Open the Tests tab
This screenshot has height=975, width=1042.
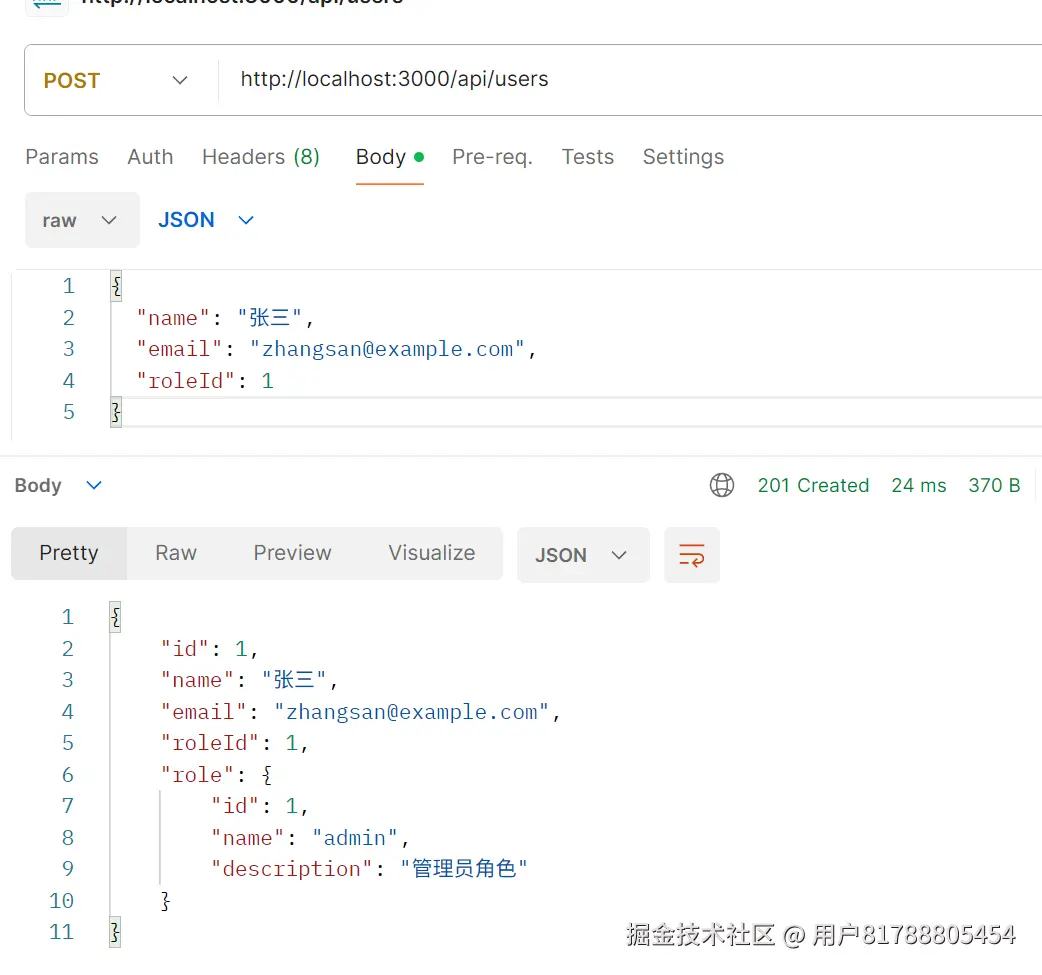coord(587,157)
